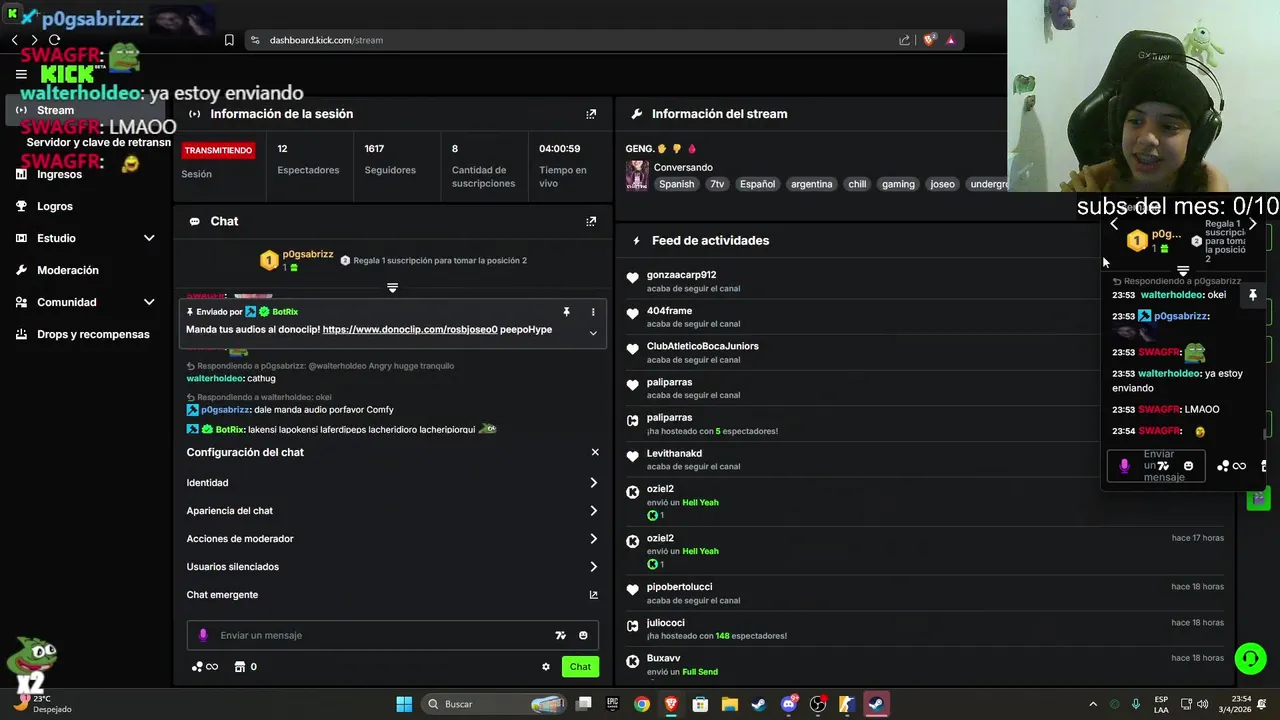Click the gaming stream tag
The image size is (1280, 720).
click(898, 184)
